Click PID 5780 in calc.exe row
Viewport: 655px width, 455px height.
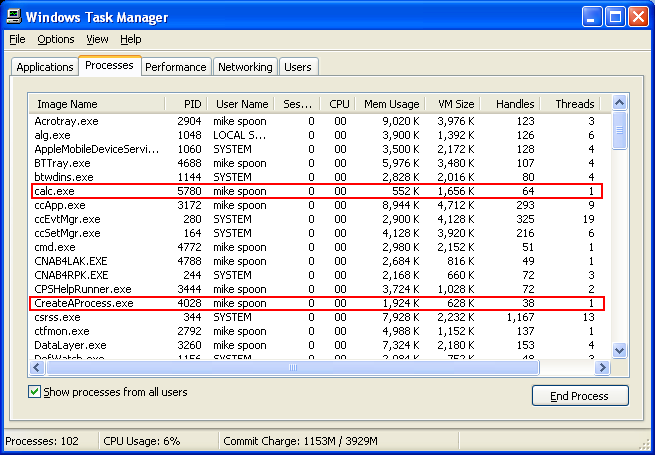tap(189, 191)
